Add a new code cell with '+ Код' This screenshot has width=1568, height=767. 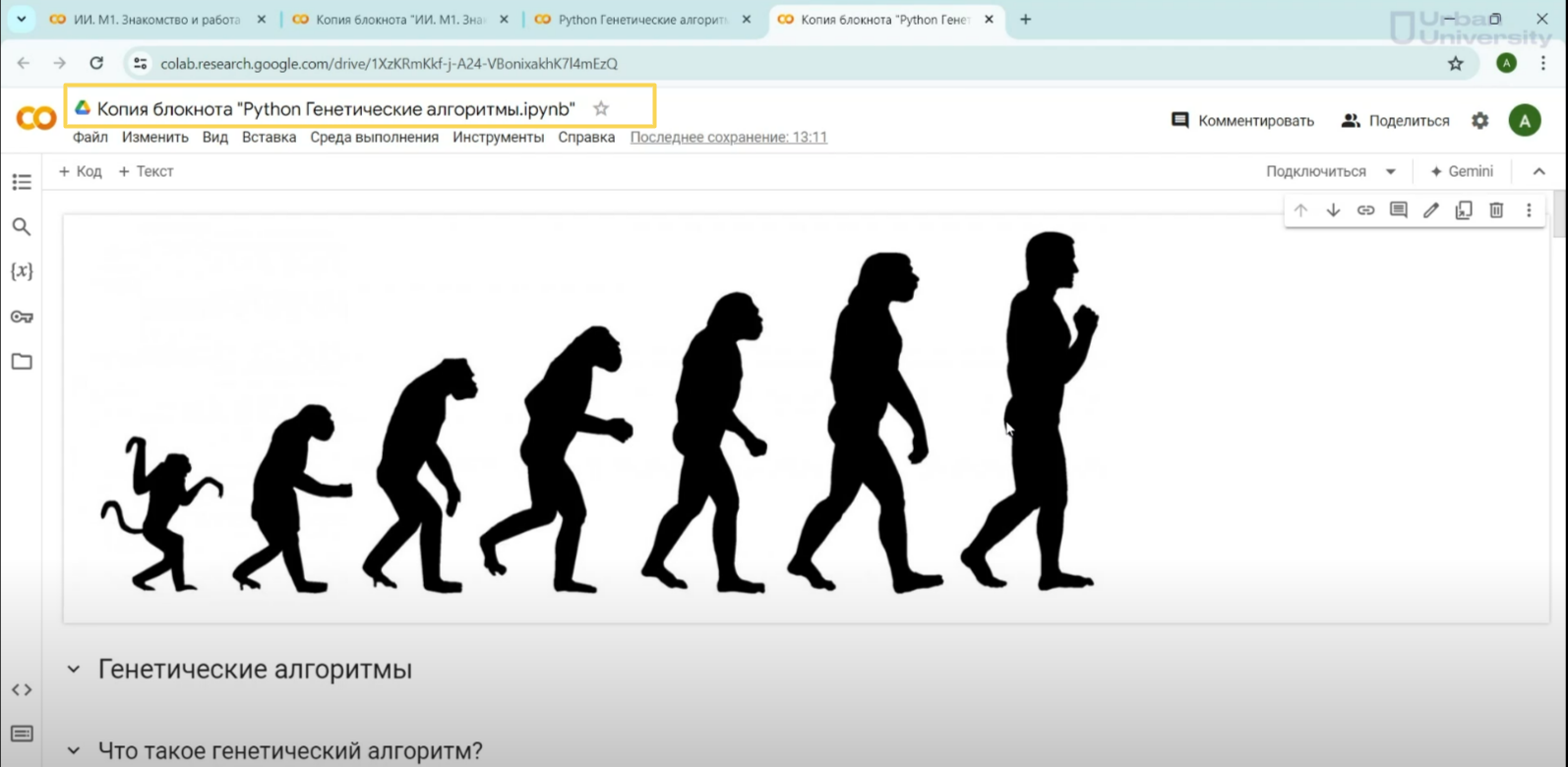click(81, 171)
